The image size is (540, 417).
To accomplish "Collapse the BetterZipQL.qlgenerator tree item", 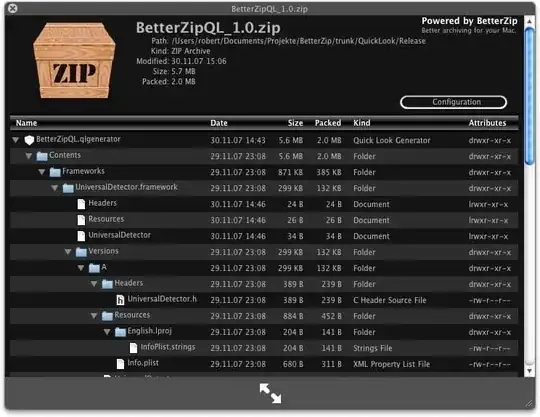I will pos(15,140).
